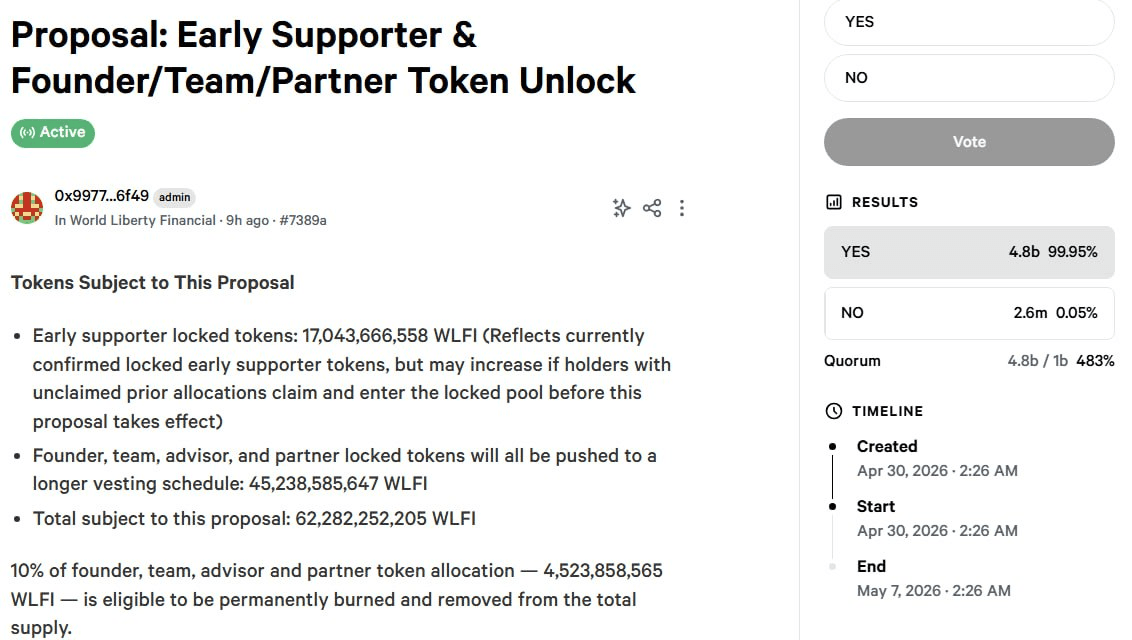Select the YES voting option

click(968, 22)
